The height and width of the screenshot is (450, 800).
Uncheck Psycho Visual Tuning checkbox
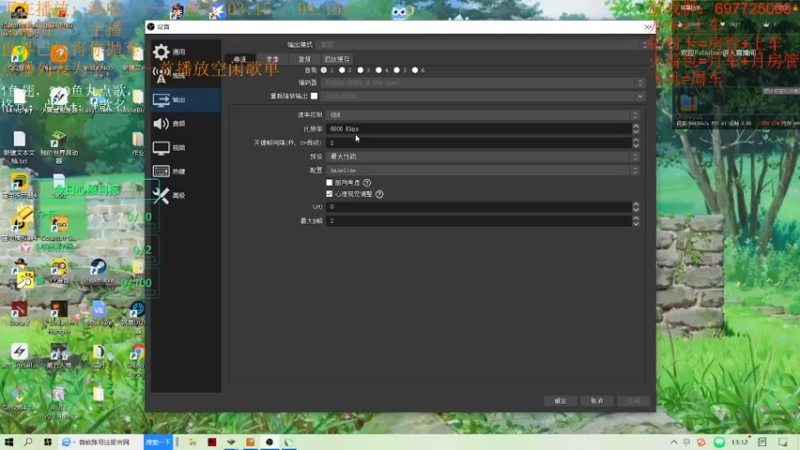click(329, 194)
